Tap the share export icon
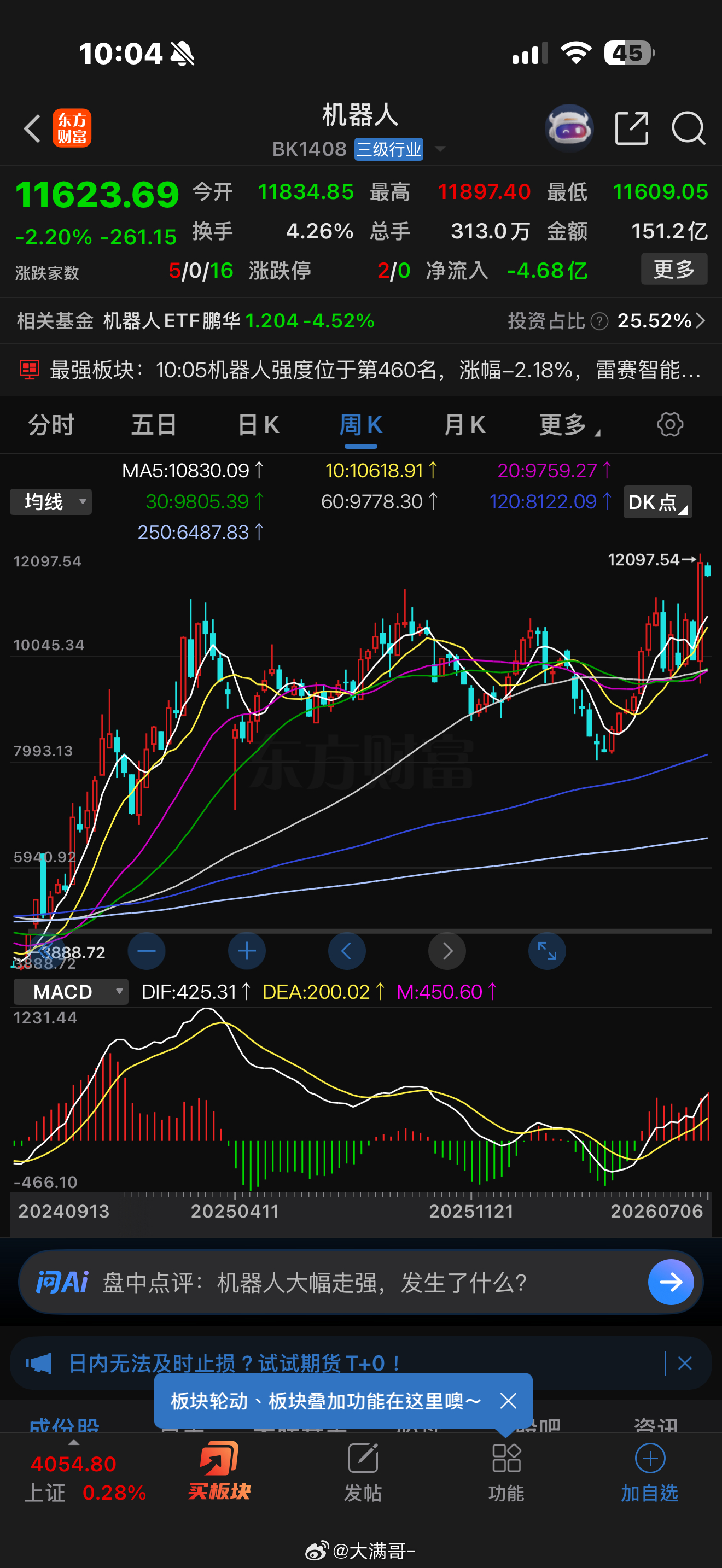Screen dimensions: 722x1568 pos(631,128)
